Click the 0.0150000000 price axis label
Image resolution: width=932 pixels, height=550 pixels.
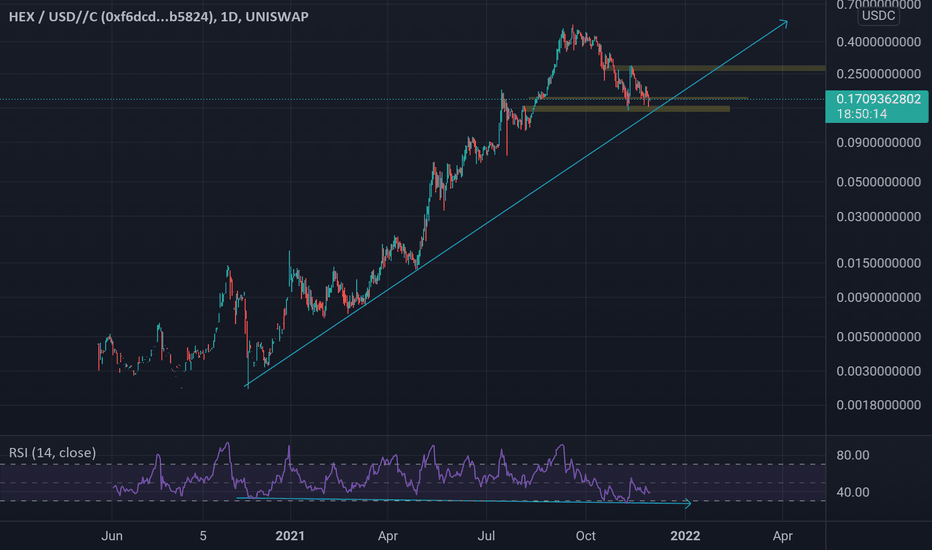click(x=879, y=263)
